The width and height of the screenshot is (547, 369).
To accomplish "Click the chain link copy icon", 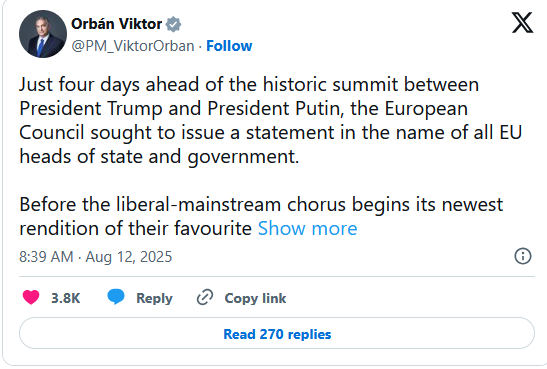I will point(205,298).
